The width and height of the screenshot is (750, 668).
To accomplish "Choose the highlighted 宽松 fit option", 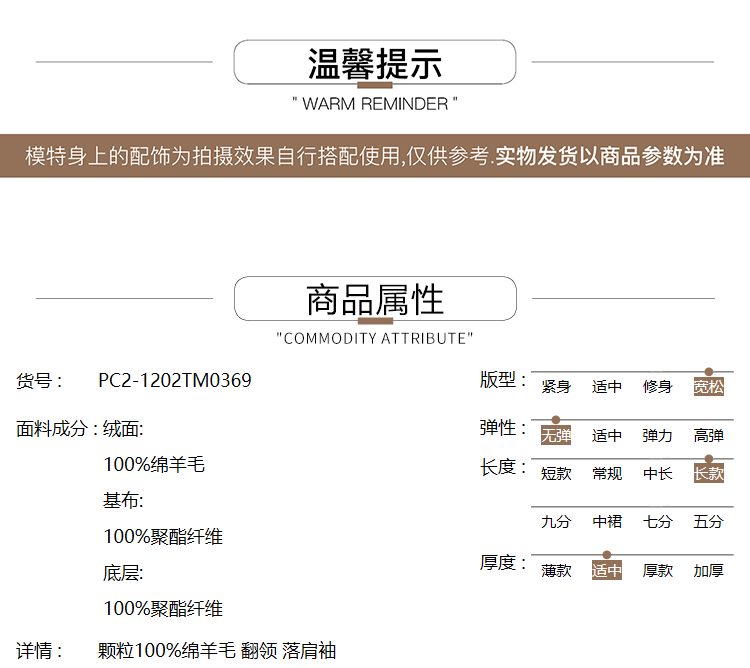I will 708,387.
